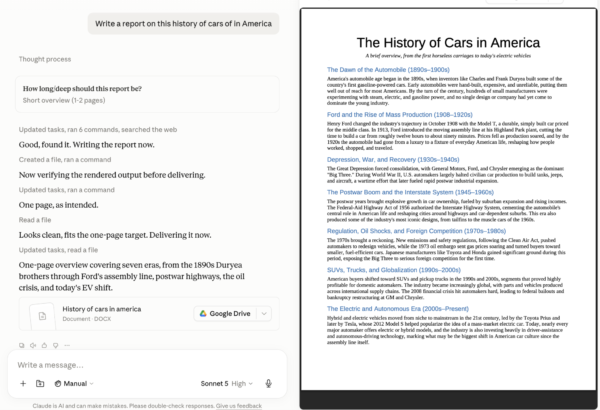
Task: Expand the 'Read a file' step
Action: pyautogui.click(x=35, y=220)
